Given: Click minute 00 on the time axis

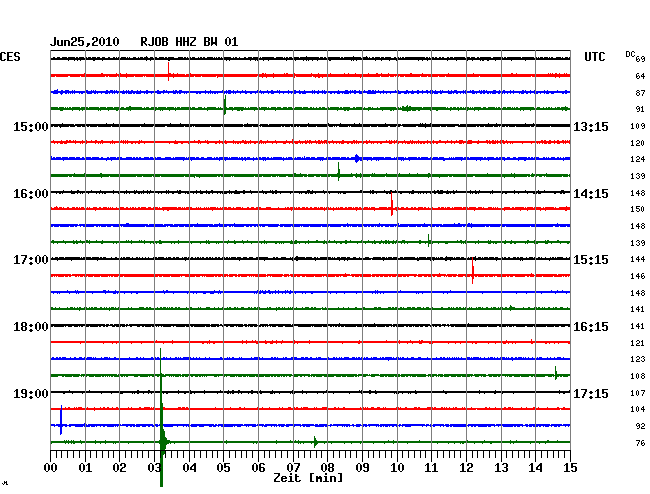Looking at the screenshot, I should pyautogui.click(x=51, y=468).
